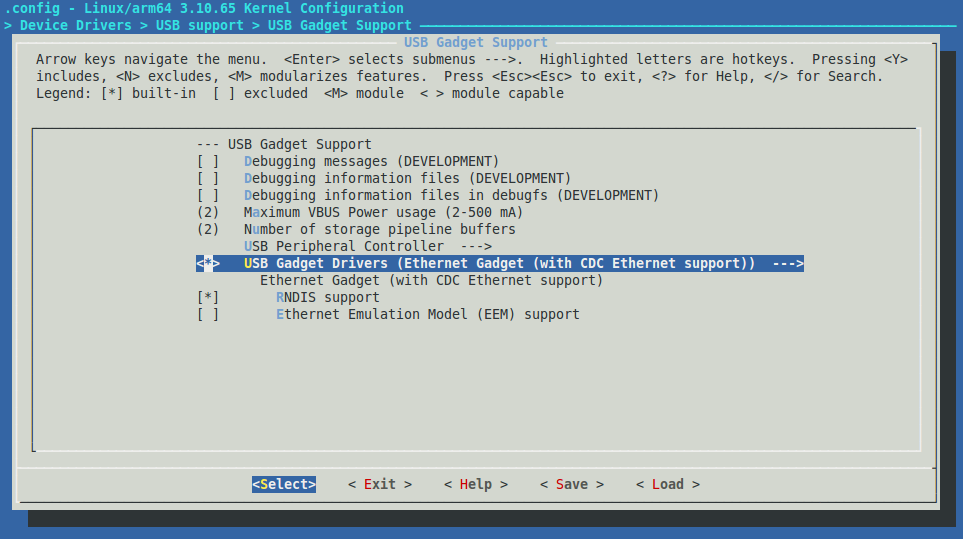The height and width of the screenshot is (539, 963).
Task: Open USB Gadget Drivers submenu arrow
Action: (x=788, y=263)
